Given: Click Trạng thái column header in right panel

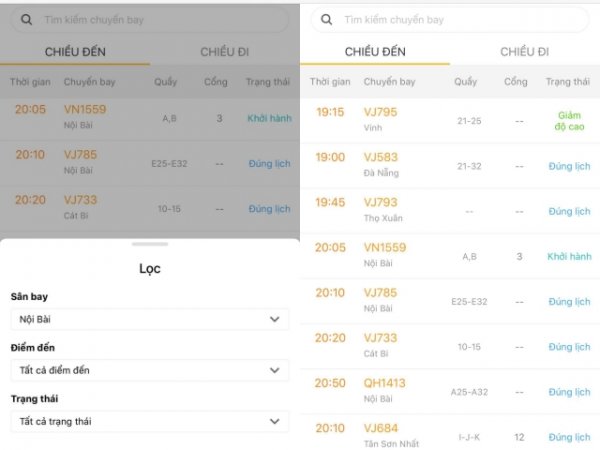Looking at the screenshot, I should pos(568,82).
